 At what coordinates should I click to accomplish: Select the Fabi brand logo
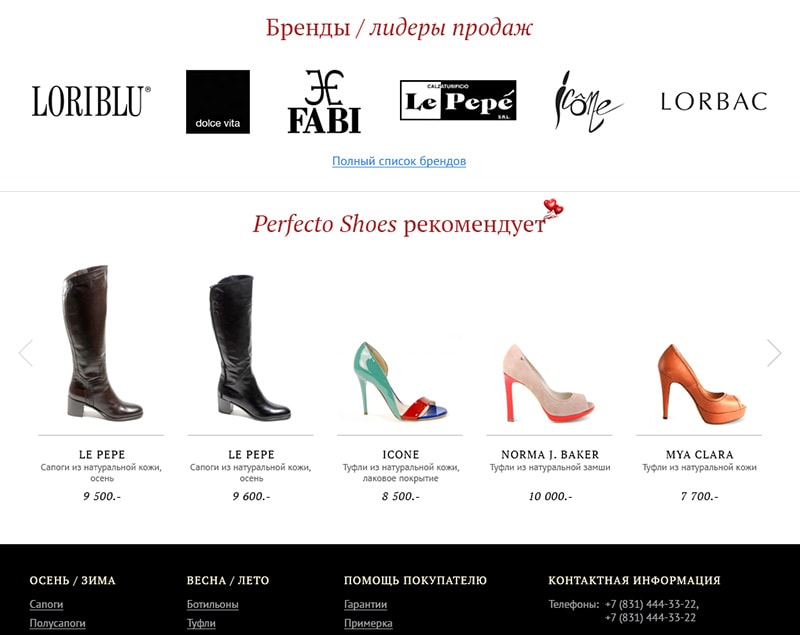point(324,102)
